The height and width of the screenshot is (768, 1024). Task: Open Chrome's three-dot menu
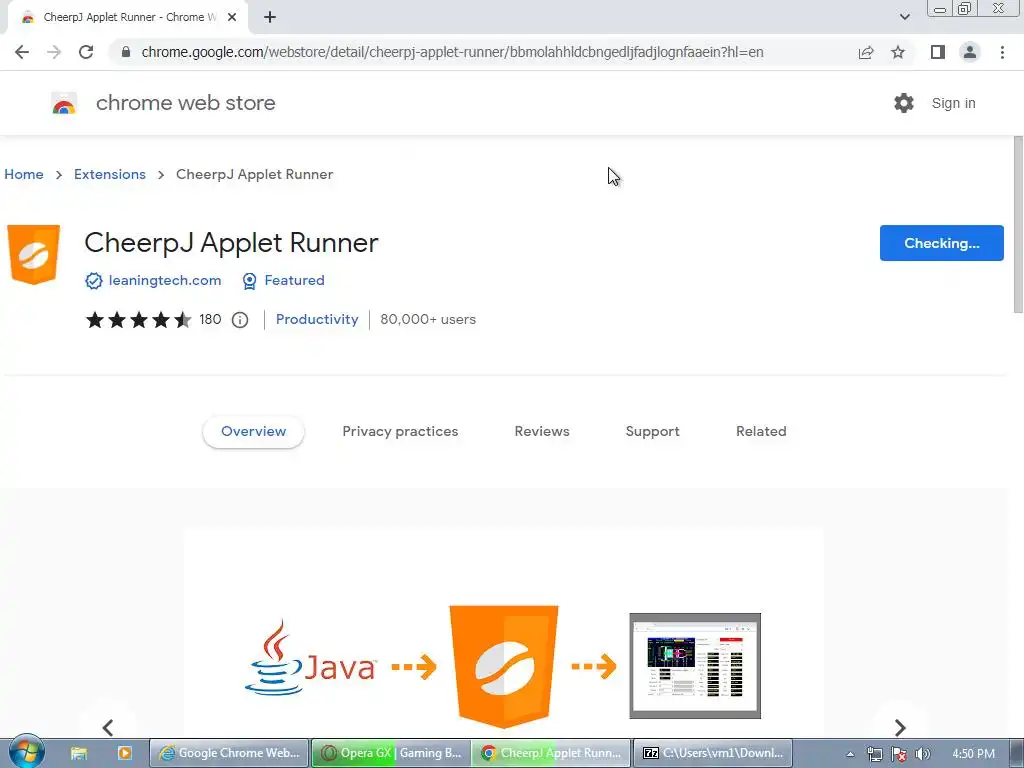coord(1002,52)
